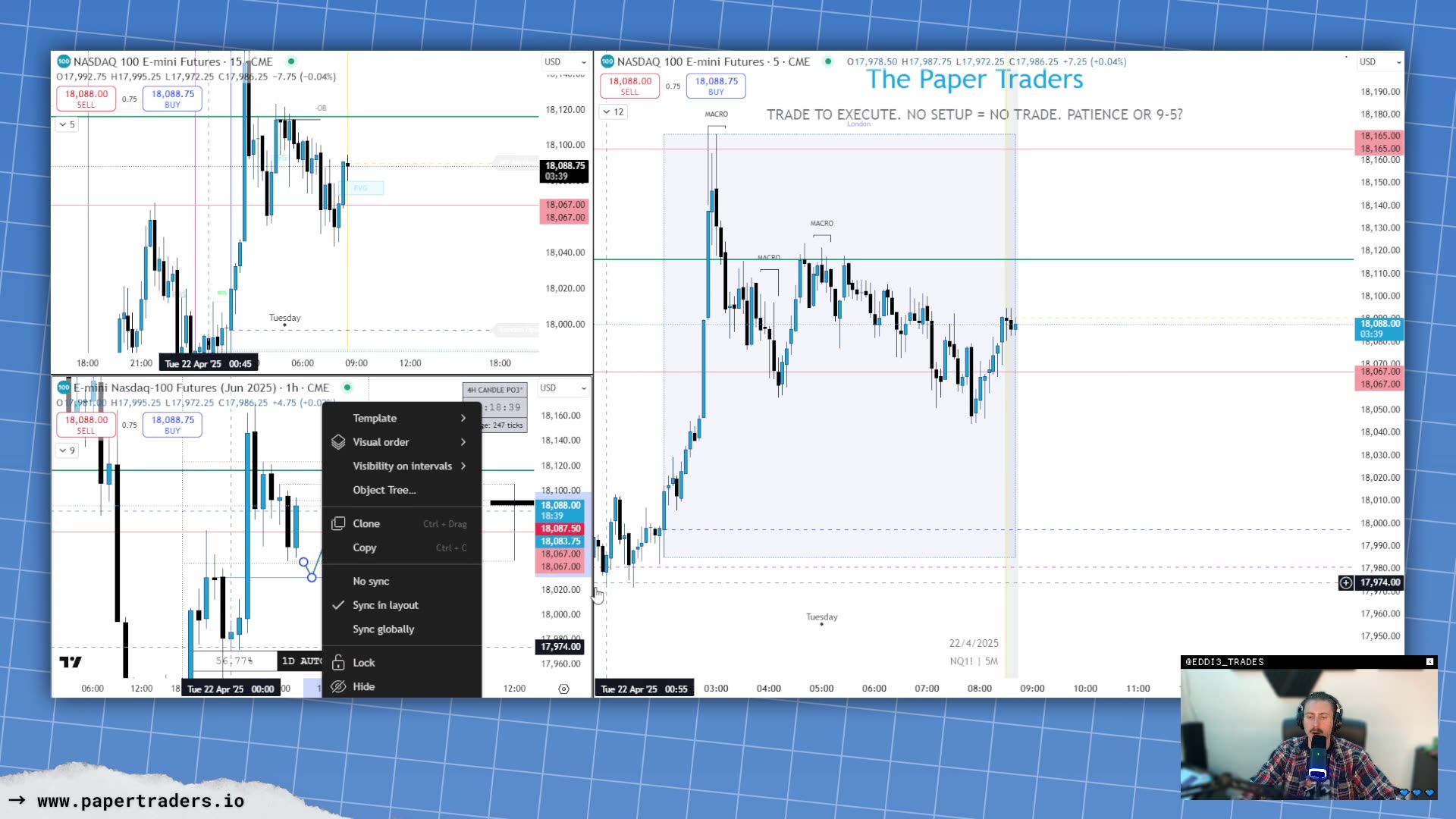Open Object Tree from the context menu
The width and height of the screenshot is (1456, 819).
point(402,490)
